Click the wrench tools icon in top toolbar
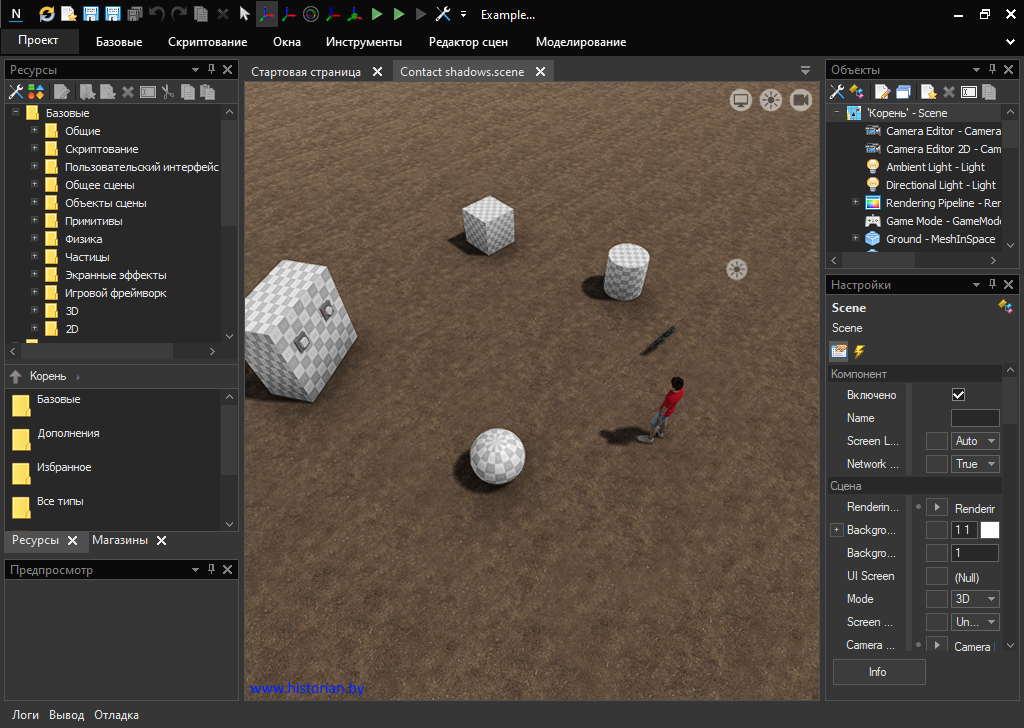Viewport: 1024px width, 728px height. tap(443, 14)
